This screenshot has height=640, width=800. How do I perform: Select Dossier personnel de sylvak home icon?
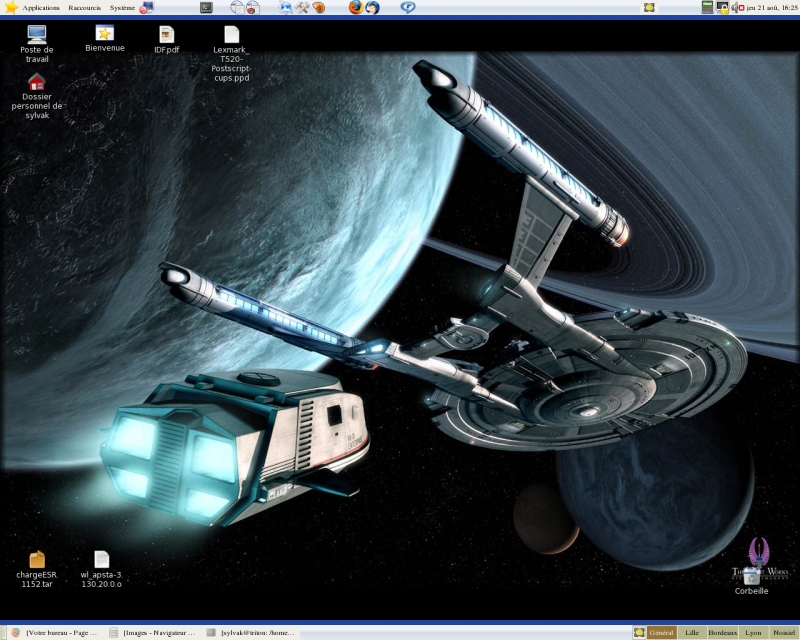[37, 96]
